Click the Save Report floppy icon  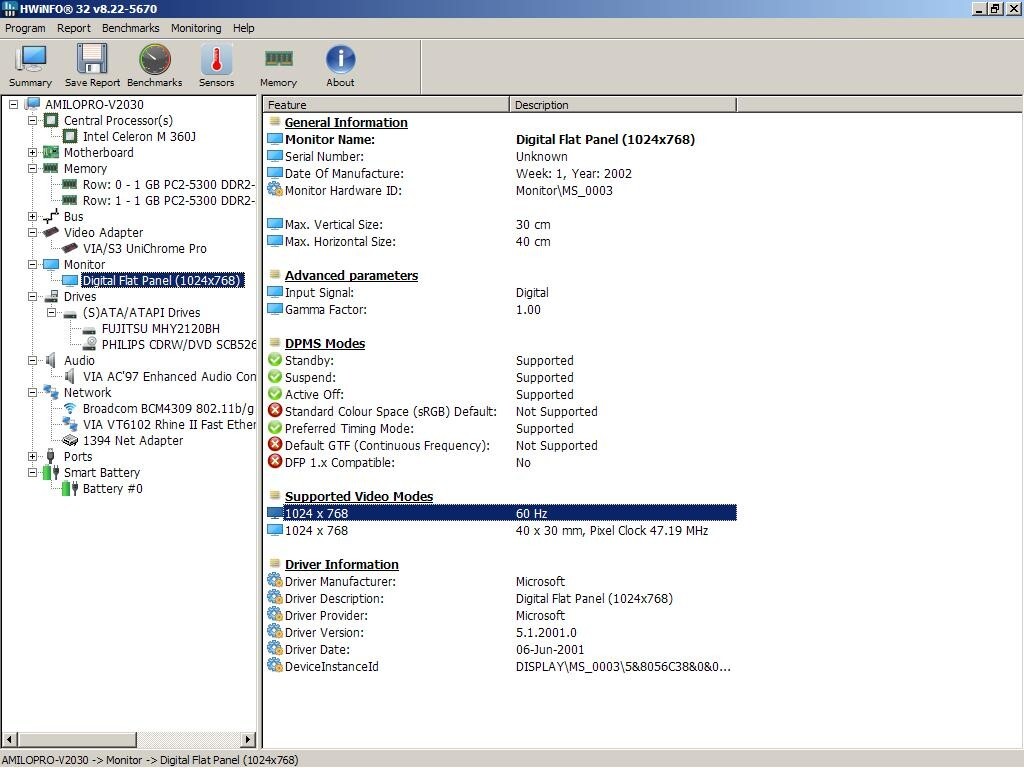[x=92, y=59]
